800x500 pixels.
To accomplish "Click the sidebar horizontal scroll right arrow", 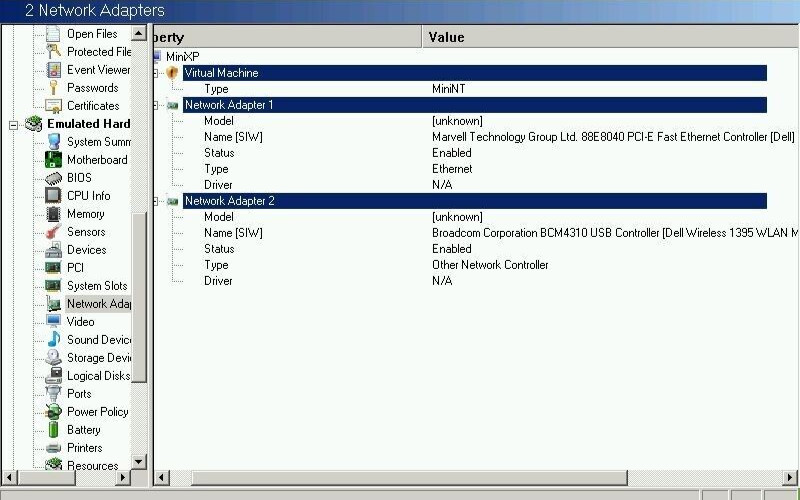I will (x=122, y=478).
